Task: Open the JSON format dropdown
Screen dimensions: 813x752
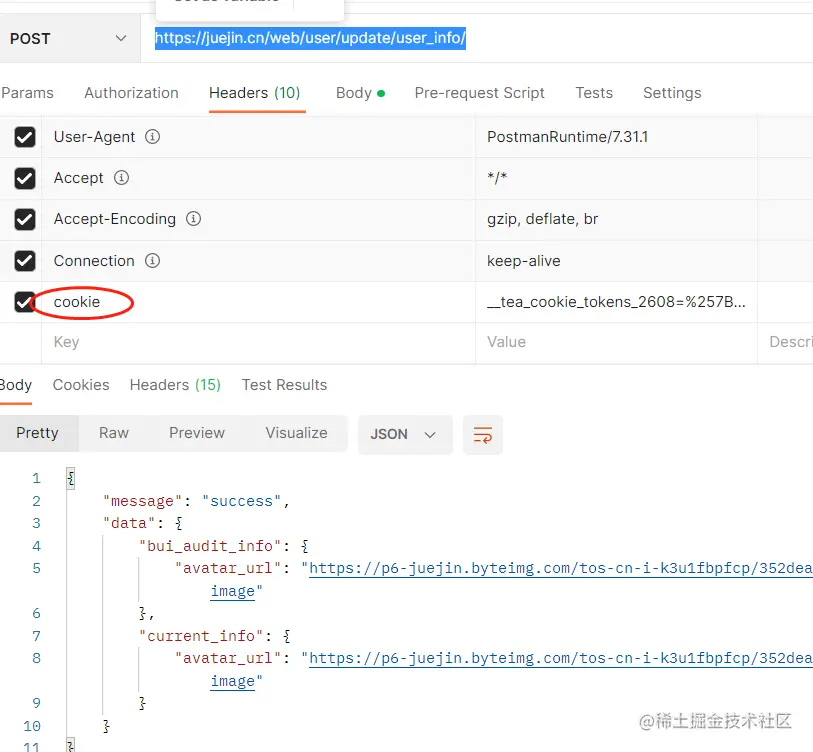Action: (x=405, y=435)
